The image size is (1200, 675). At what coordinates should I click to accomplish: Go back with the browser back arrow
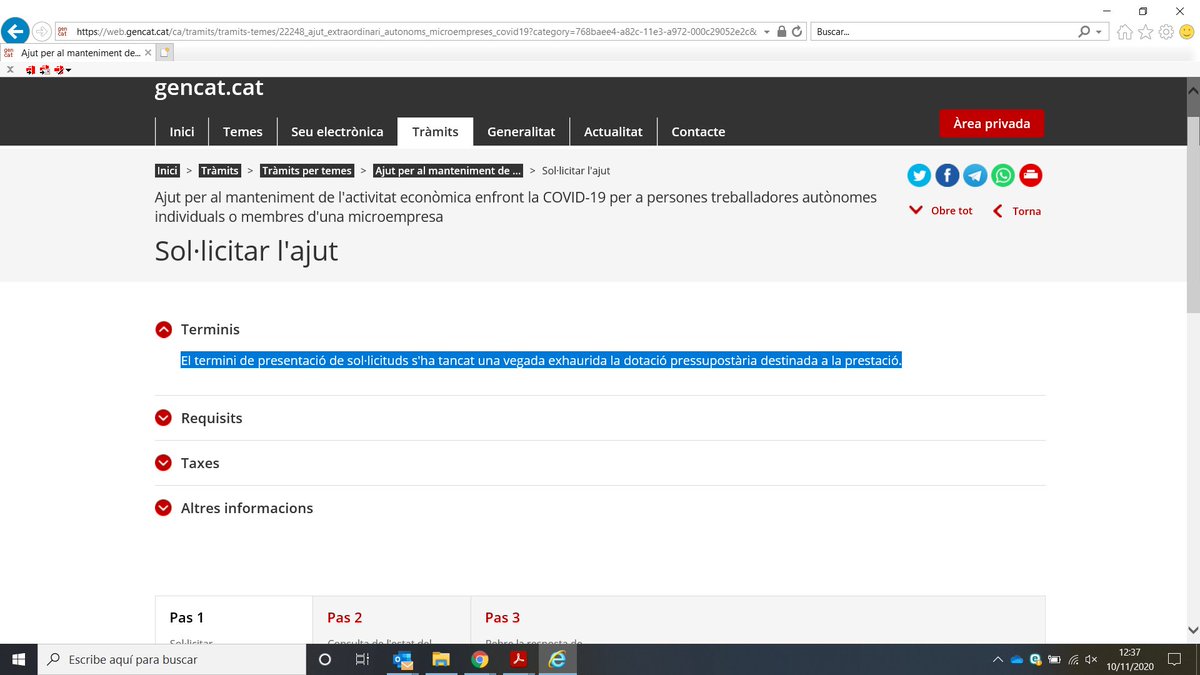coord(15,31)
